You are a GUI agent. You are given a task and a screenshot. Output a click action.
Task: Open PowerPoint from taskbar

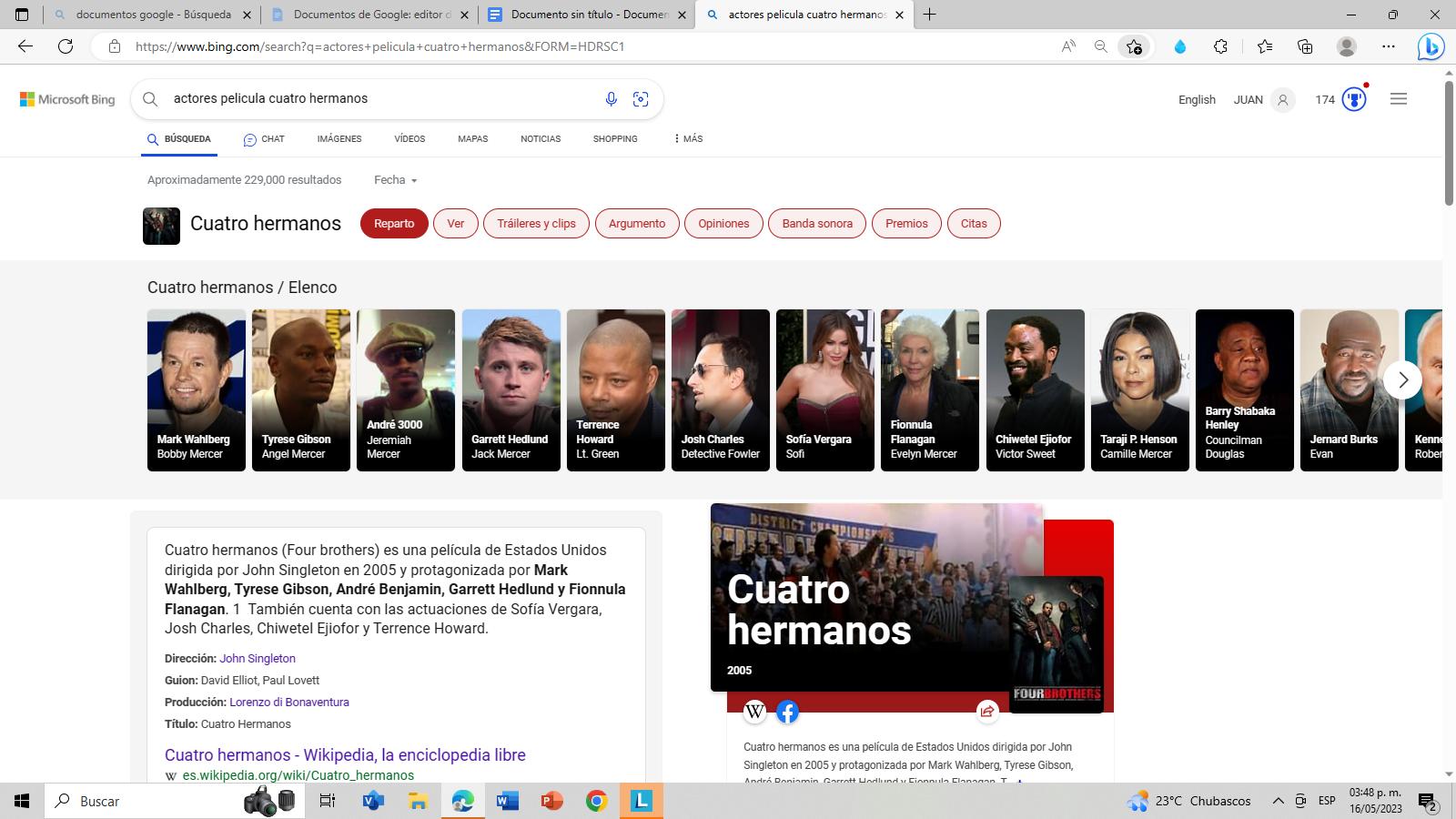coord(551,801)
